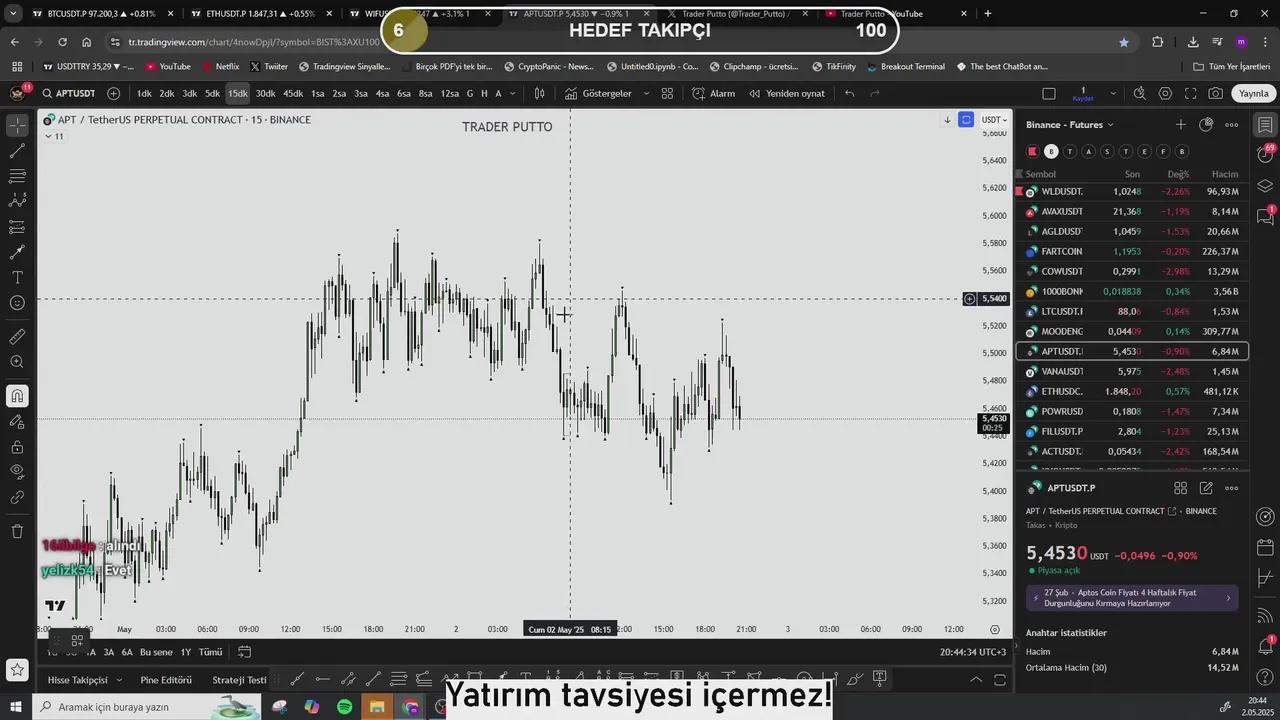Select the crosshair cursor tool

click(17, 125)
